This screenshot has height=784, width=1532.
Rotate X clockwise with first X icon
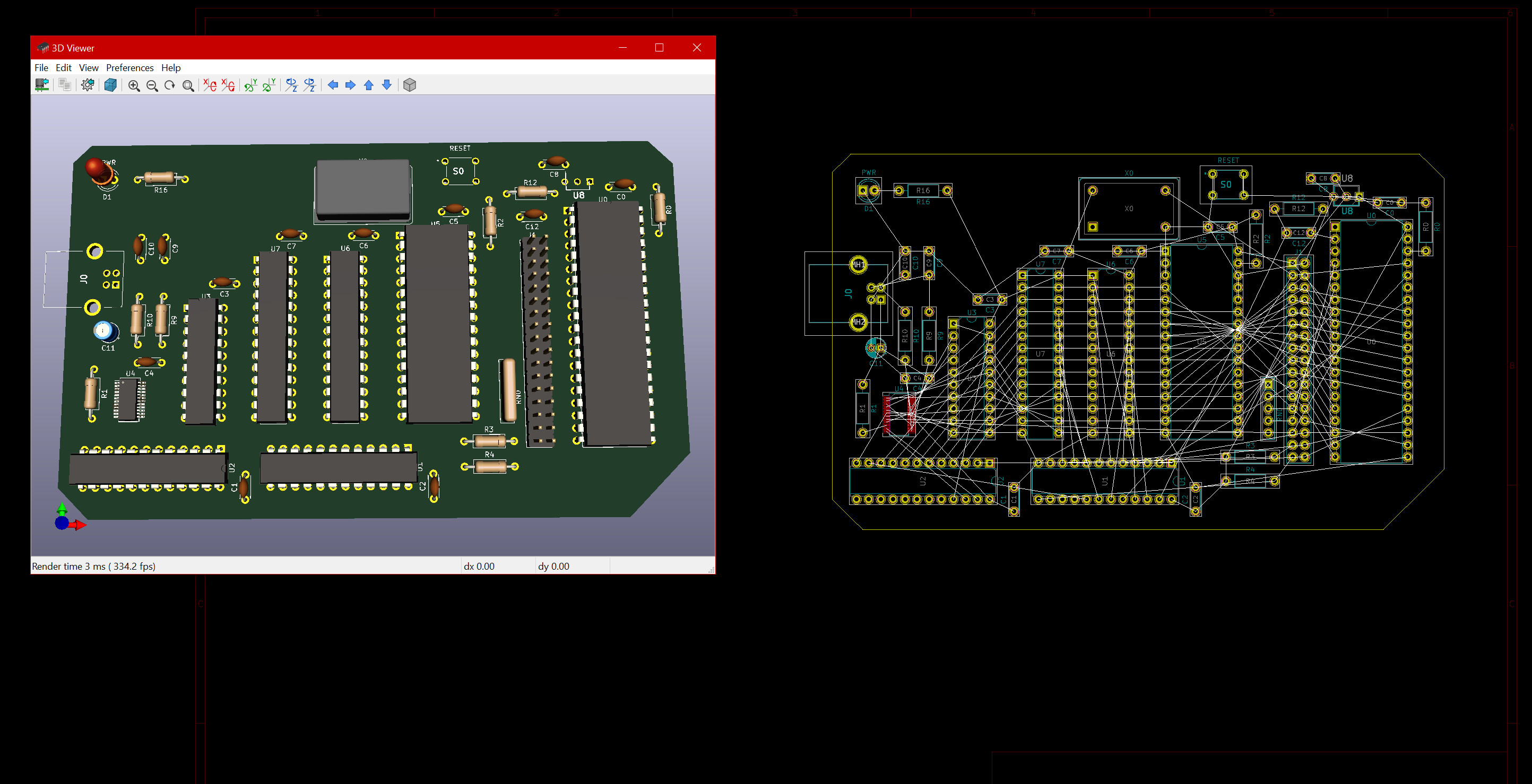[x=209, y=85]
